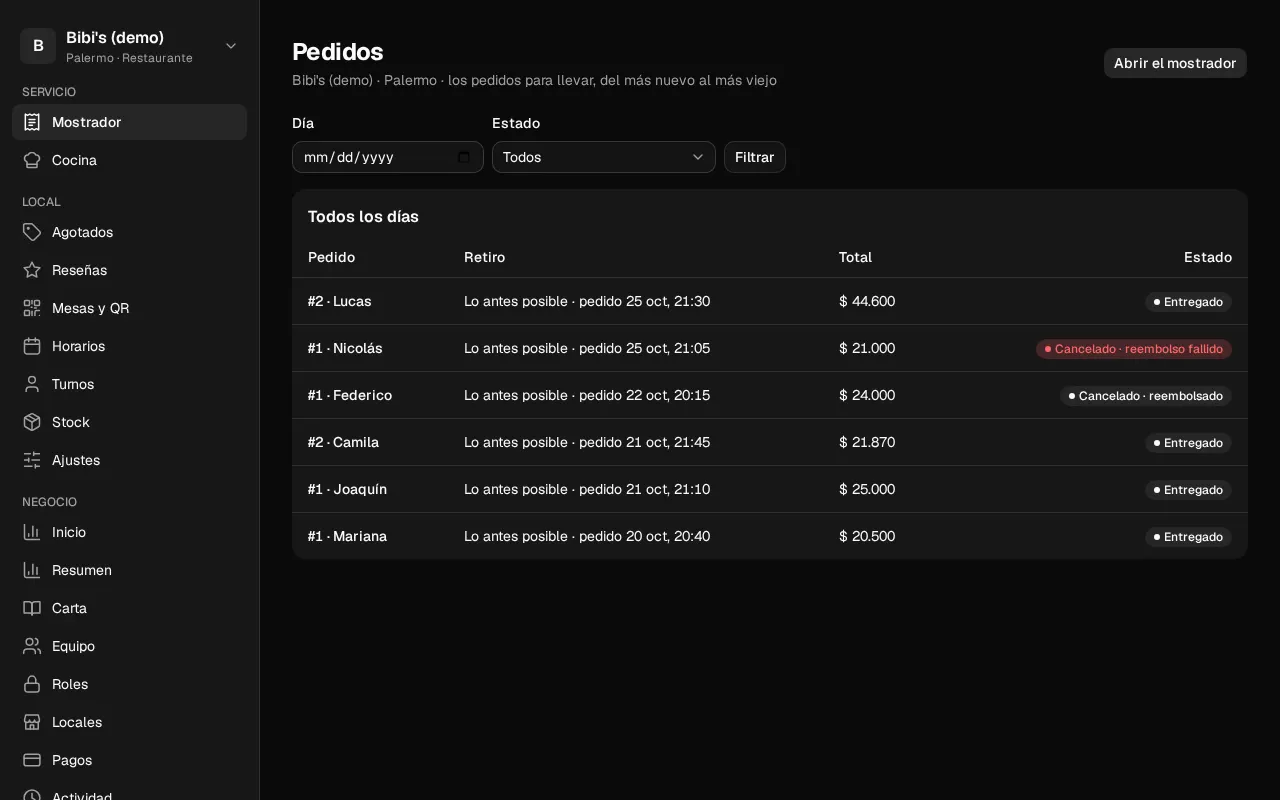Click the Horarios calendar icon
The image size is (1280, 800).
[x=32, y=346]
